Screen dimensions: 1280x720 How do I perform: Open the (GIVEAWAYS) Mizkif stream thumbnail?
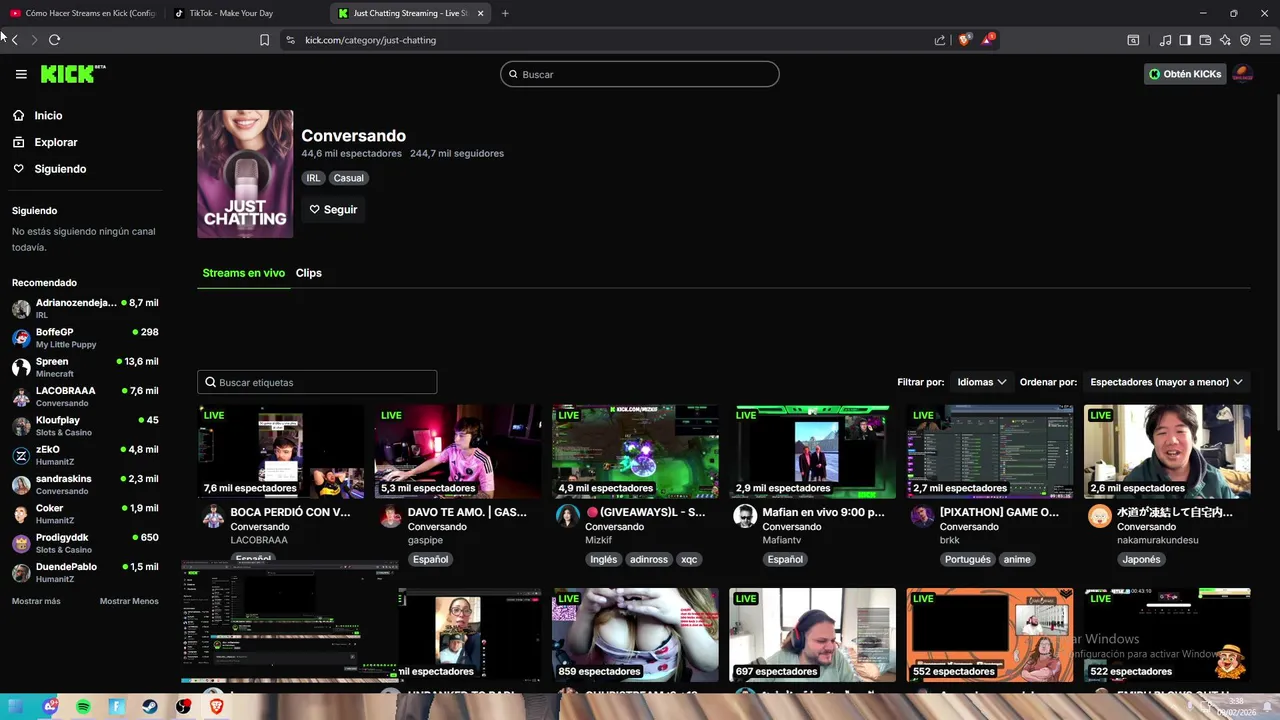pos(635,451)
